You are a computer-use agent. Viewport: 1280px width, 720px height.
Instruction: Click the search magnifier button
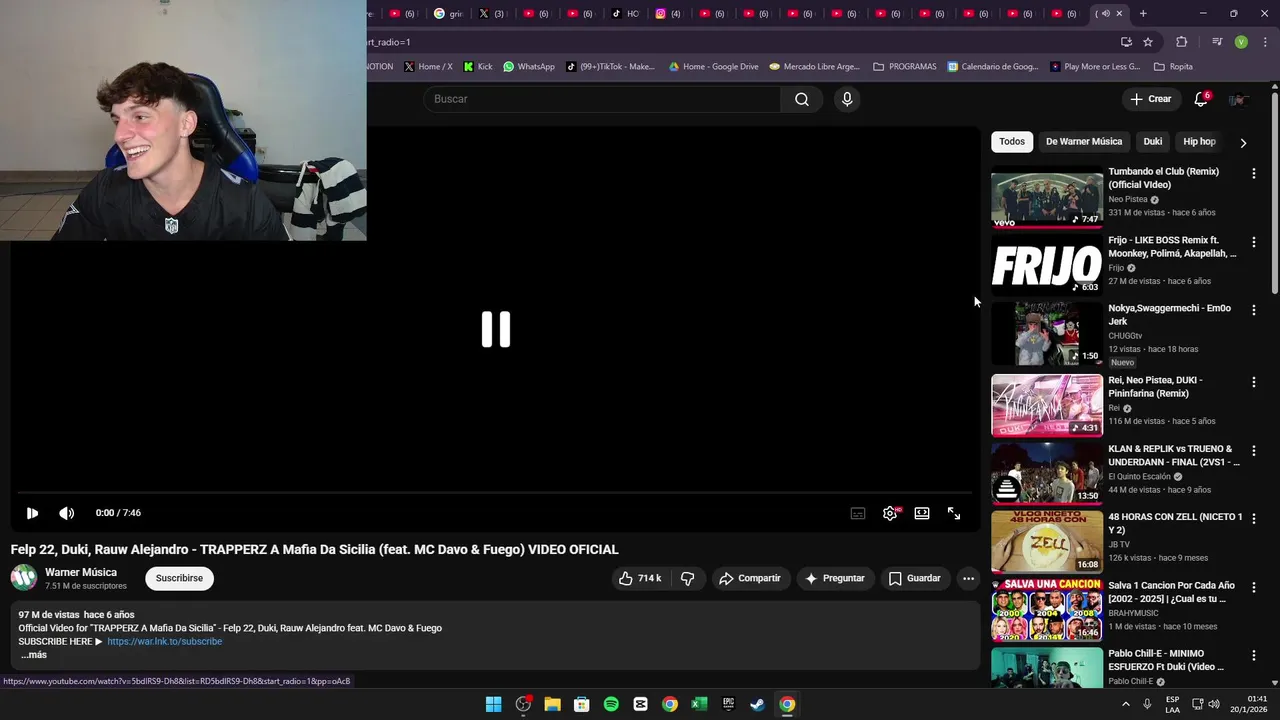tap(801, 99)
